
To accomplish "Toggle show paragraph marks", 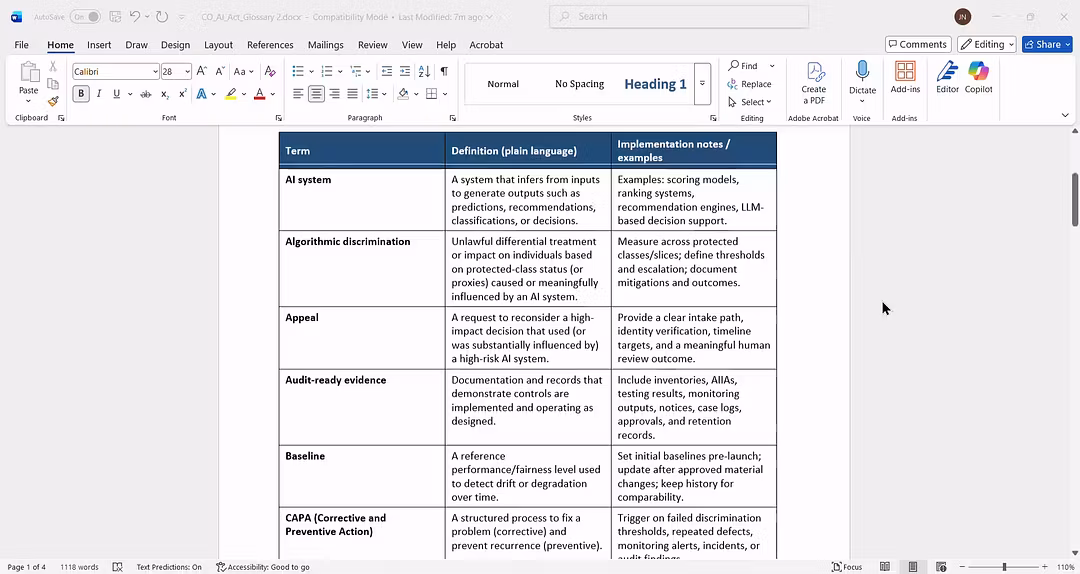I will pos(444,71).
